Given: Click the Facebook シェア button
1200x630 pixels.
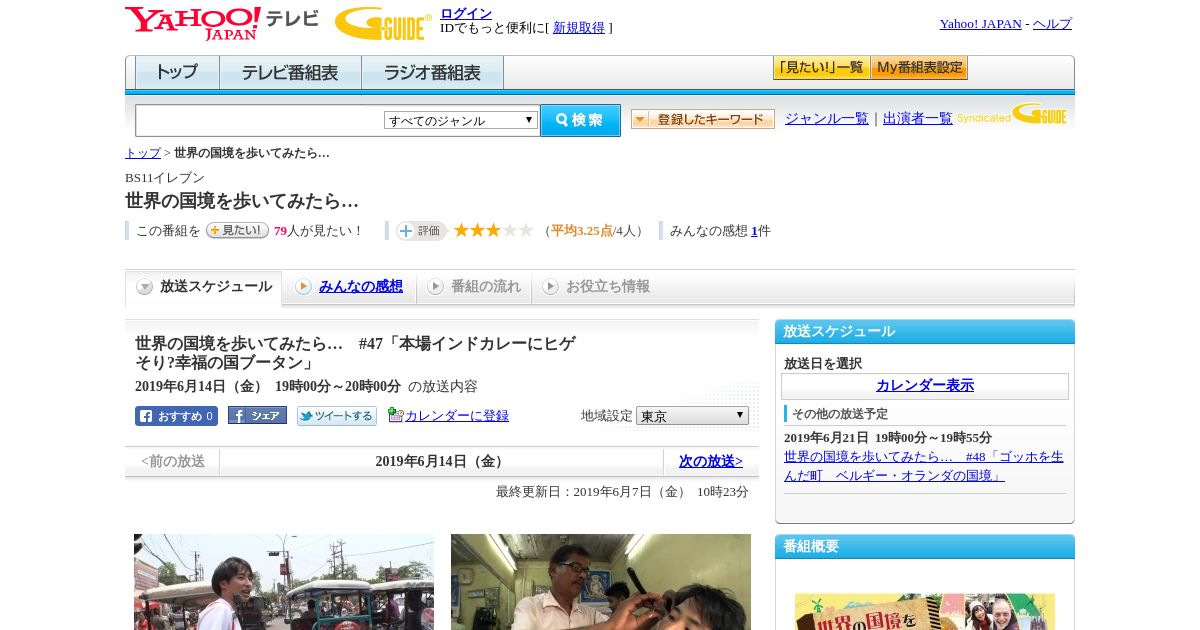Looking at the screenshot, I should point(257,415).
